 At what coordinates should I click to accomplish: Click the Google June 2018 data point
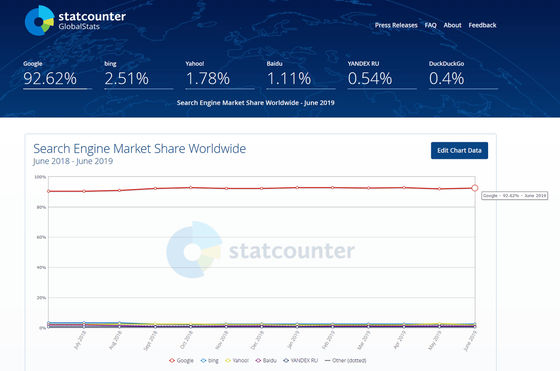coord(49,191)
